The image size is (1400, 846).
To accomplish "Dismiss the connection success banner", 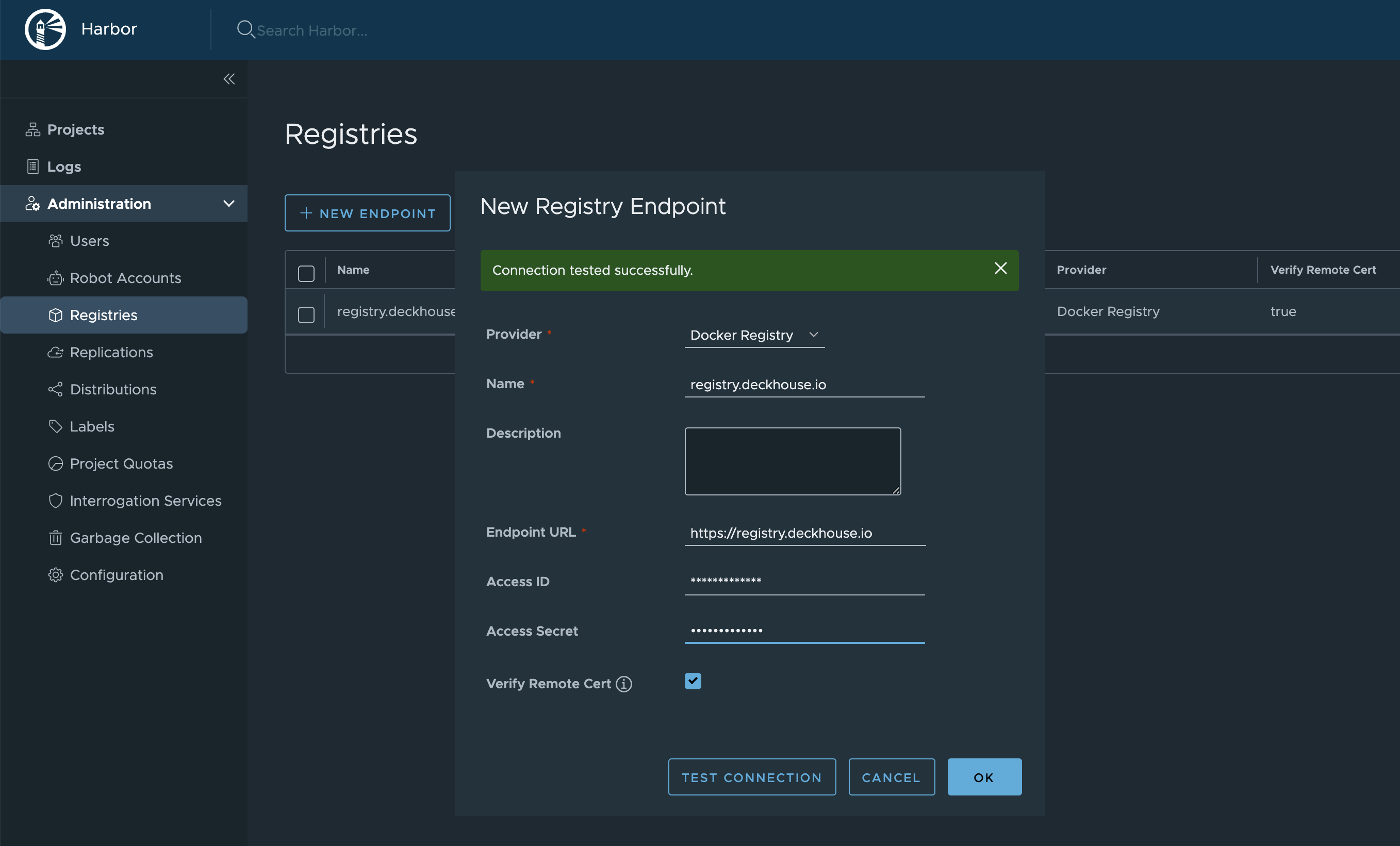I will point(1000,268).
